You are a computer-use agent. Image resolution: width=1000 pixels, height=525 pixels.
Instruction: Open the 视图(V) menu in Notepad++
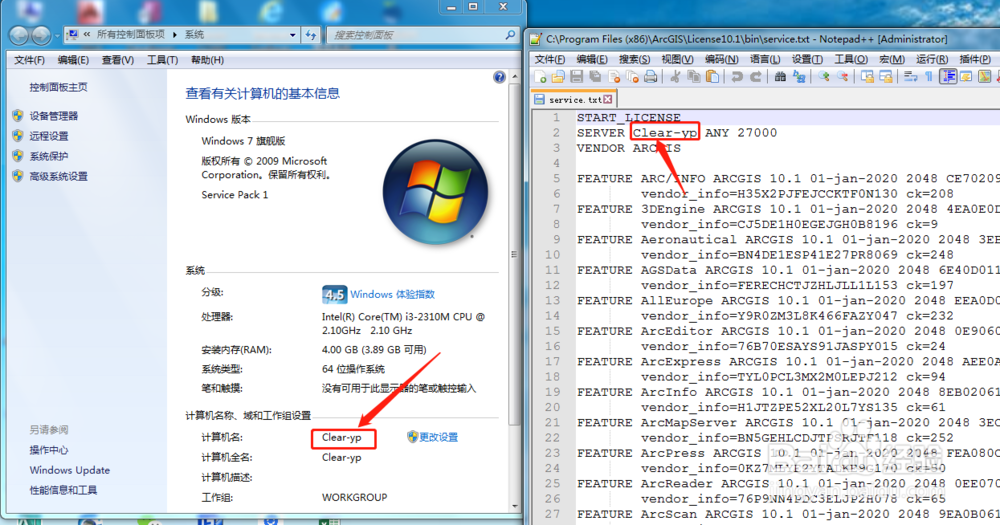pyautogui.click(x=677, y=59)
